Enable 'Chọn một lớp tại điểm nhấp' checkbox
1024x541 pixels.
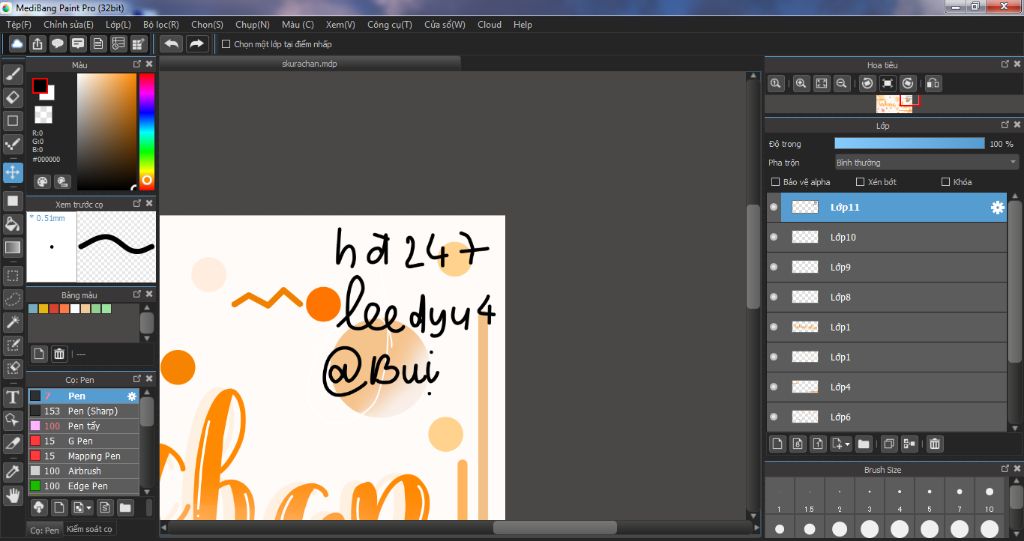coord(226,44)
